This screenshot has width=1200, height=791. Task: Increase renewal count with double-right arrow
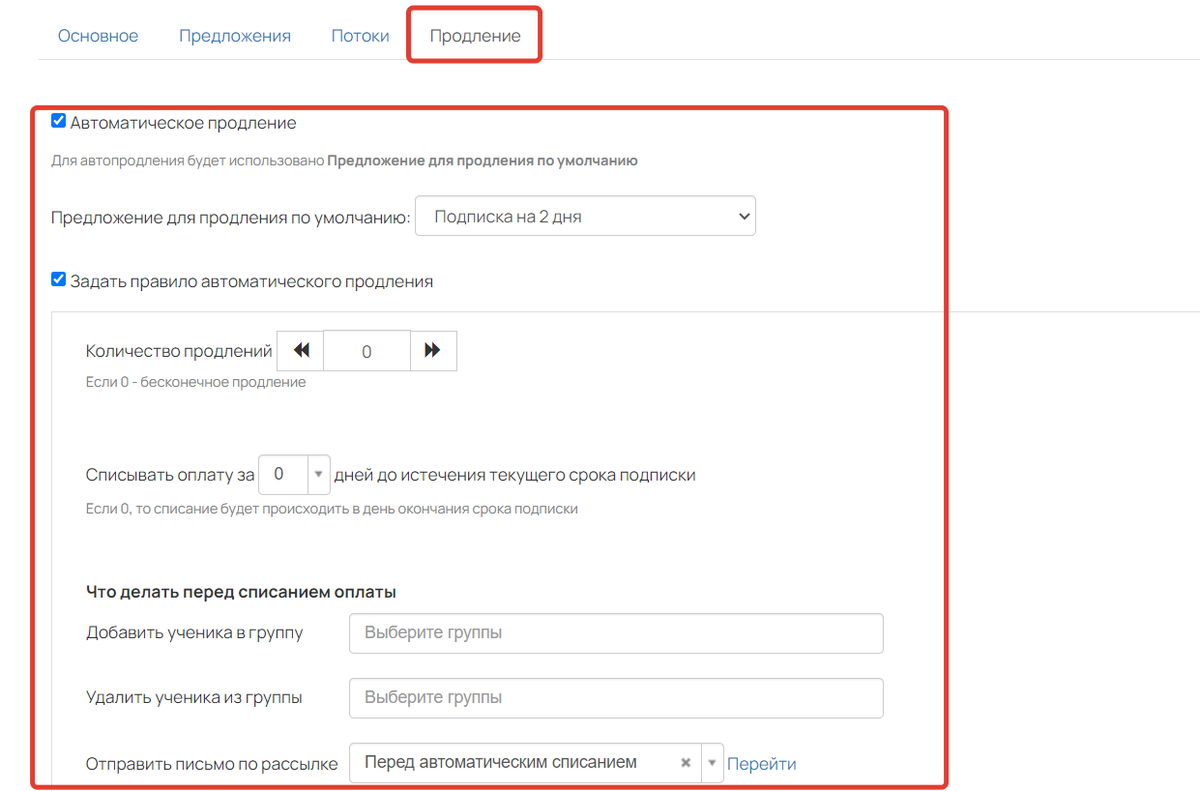(x=433, y=351)
